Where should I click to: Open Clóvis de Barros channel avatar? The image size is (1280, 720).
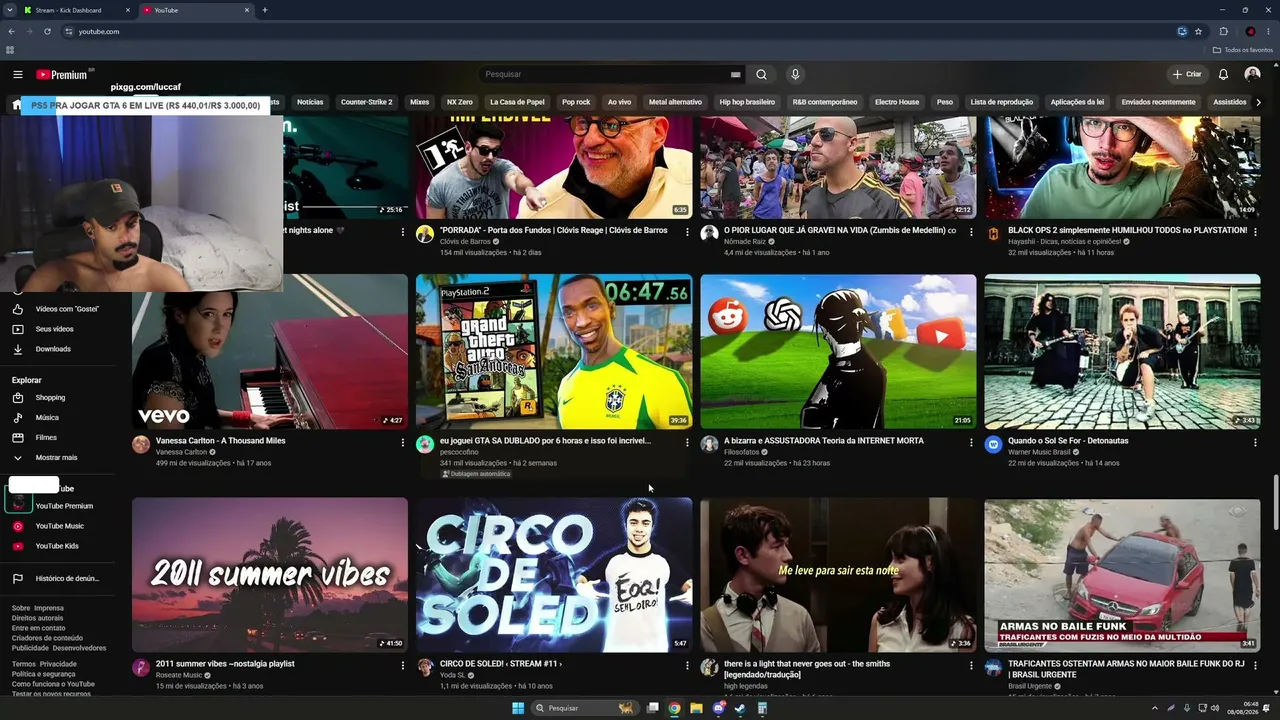425,233
